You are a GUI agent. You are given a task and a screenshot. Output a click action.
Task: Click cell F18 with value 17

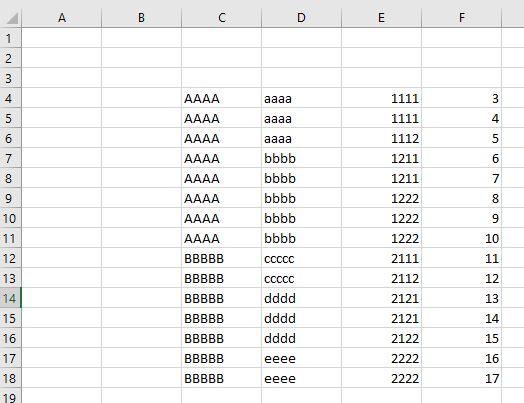point(462,378)
